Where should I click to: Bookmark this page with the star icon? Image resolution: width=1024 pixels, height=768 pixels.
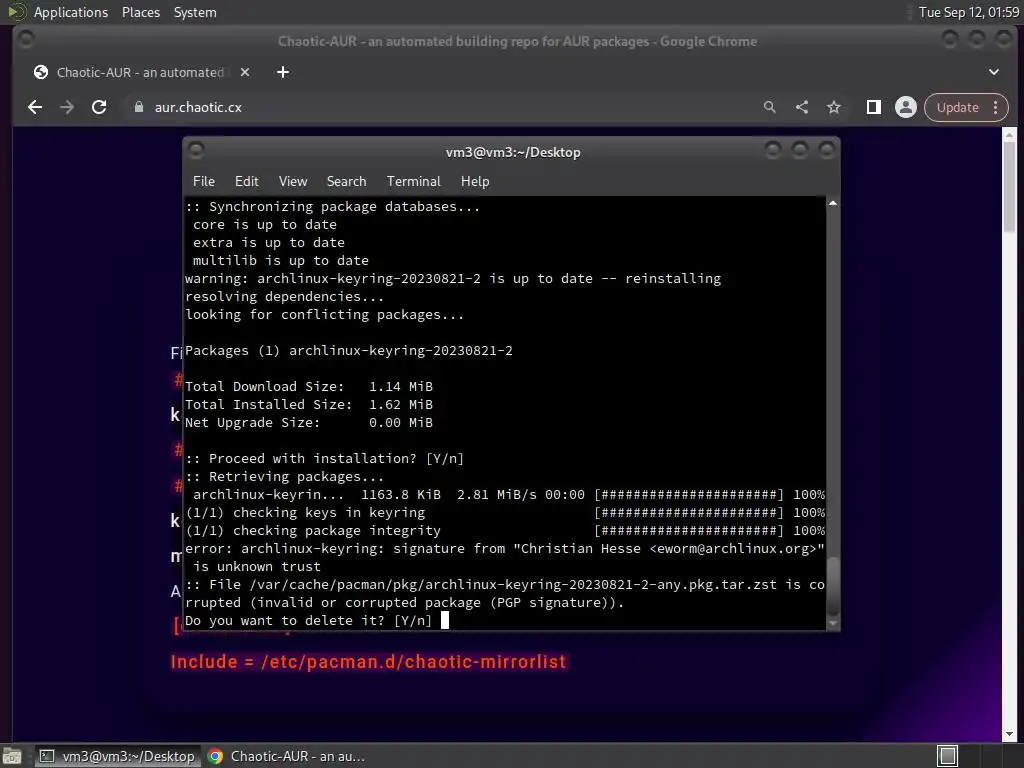click(834, 107)
